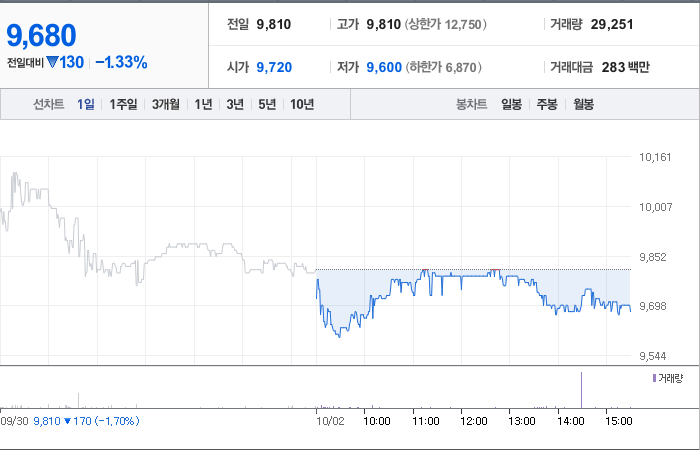This screenshot has width=700, height=450.
Task: Click the 거래대금 283 백만 value
Action: click(x=625, y=67)
